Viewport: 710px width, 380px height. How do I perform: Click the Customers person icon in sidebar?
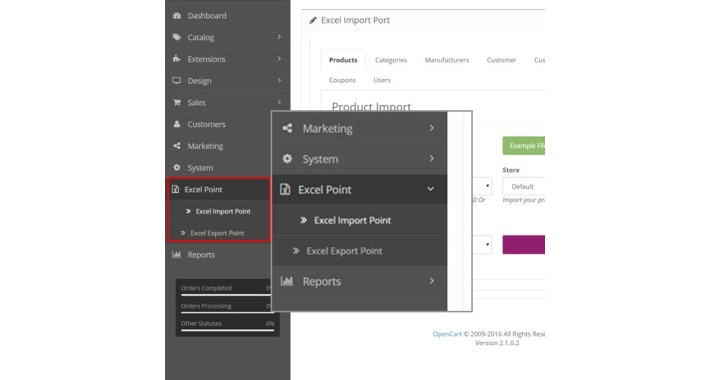pos(177,124)
